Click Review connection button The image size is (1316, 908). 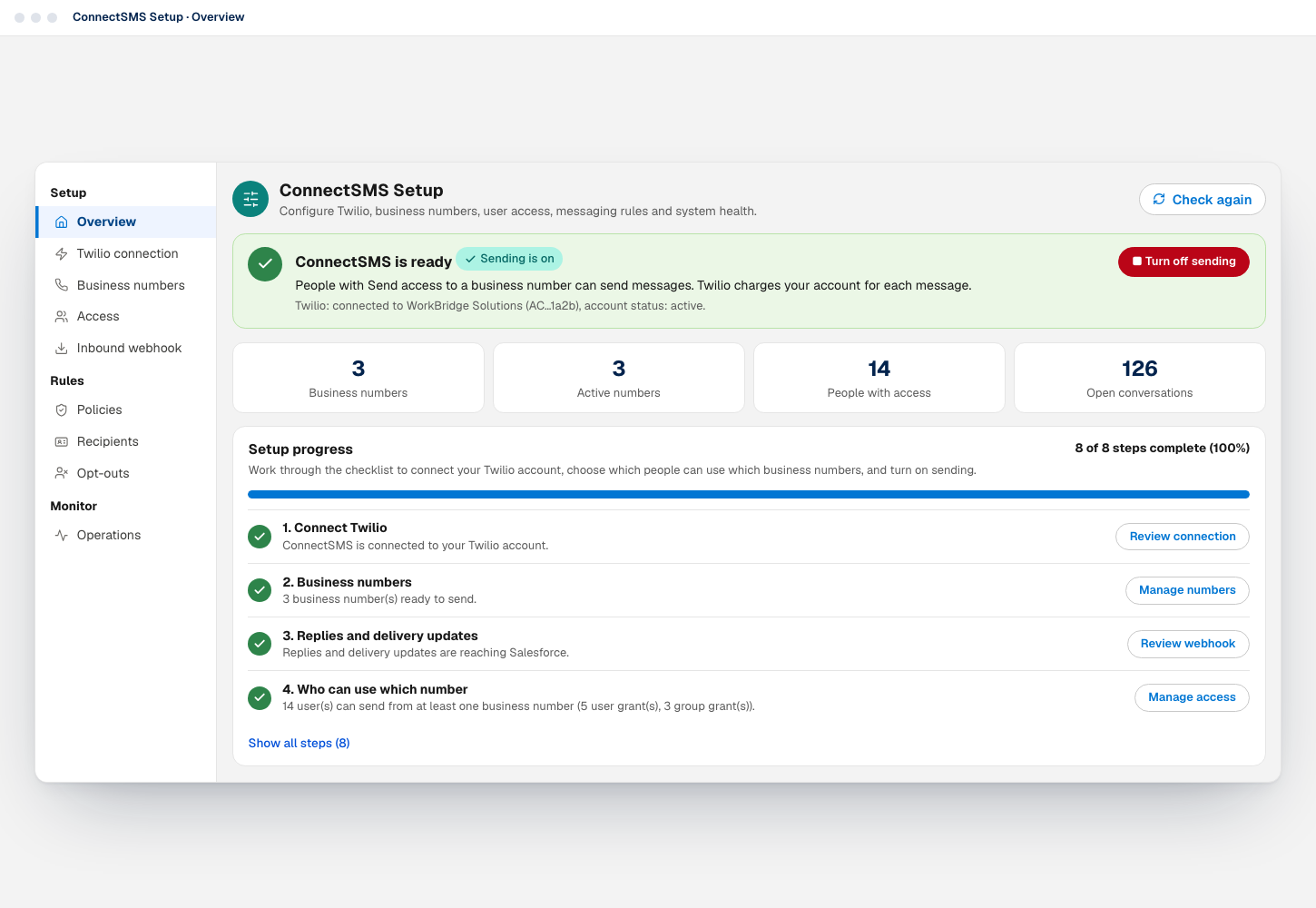(x=1182, y=537)
